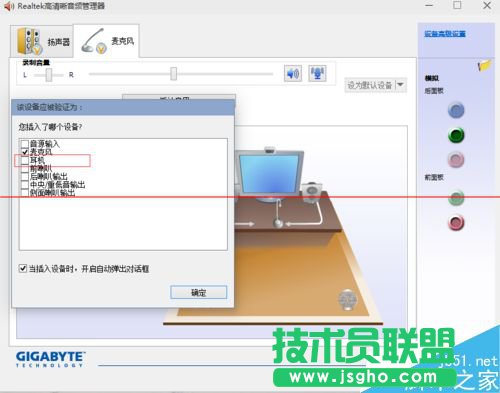The image size is (500, 393).
Task: Check the 中央/重低音输出 checkbox
Action: tap(25, 185)
